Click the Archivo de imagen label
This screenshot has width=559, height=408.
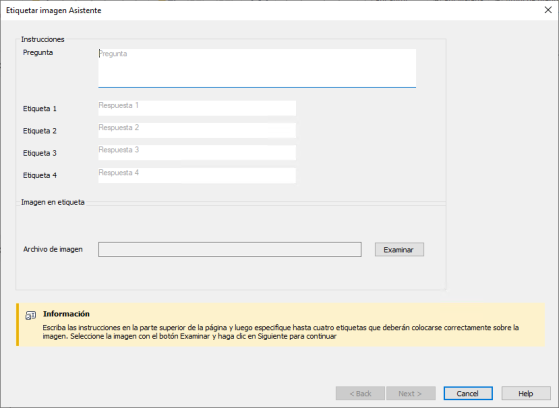point(53,249)
